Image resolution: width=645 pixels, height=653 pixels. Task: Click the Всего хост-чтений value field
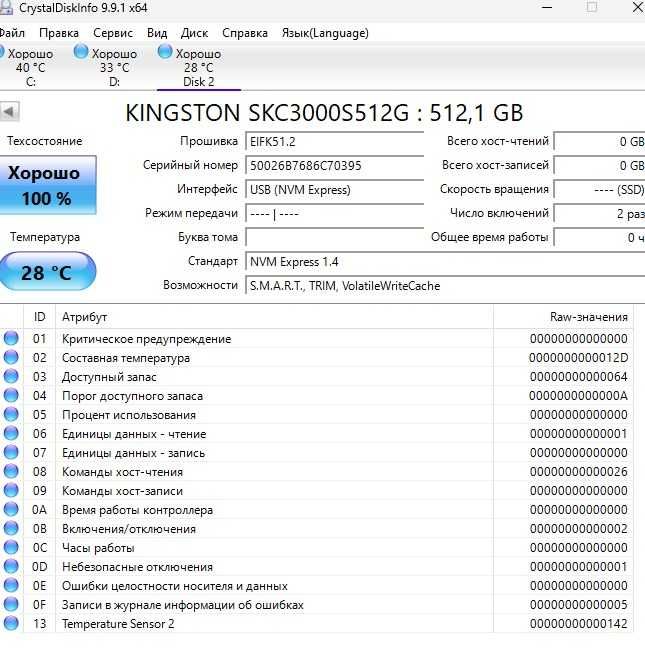point(600,142)
